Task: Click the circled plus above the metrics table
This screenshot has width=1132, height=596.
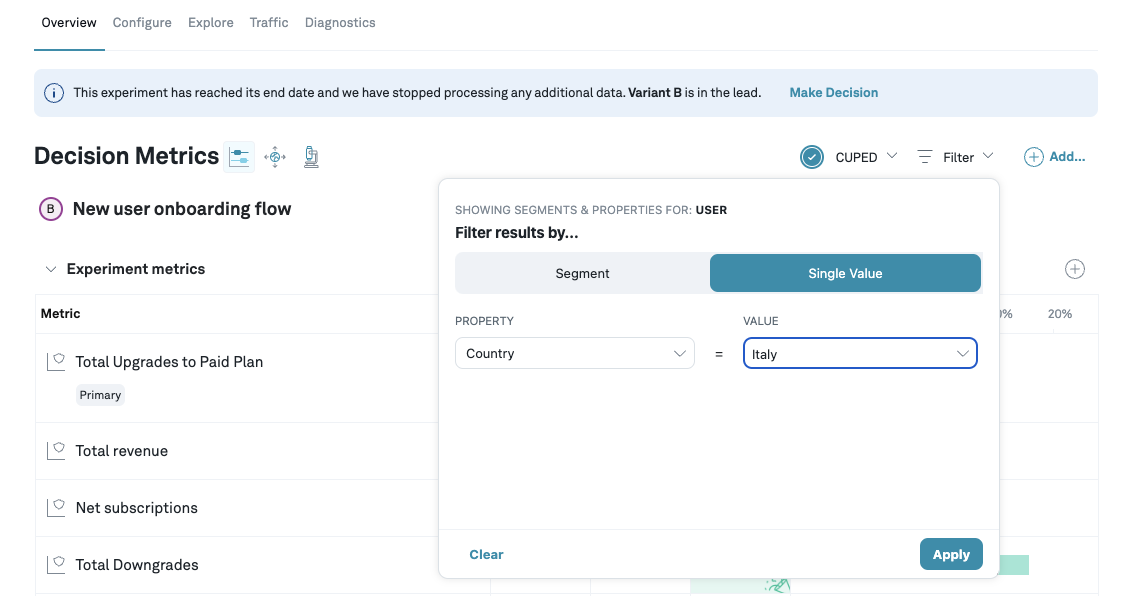Action: point(1074,269)
